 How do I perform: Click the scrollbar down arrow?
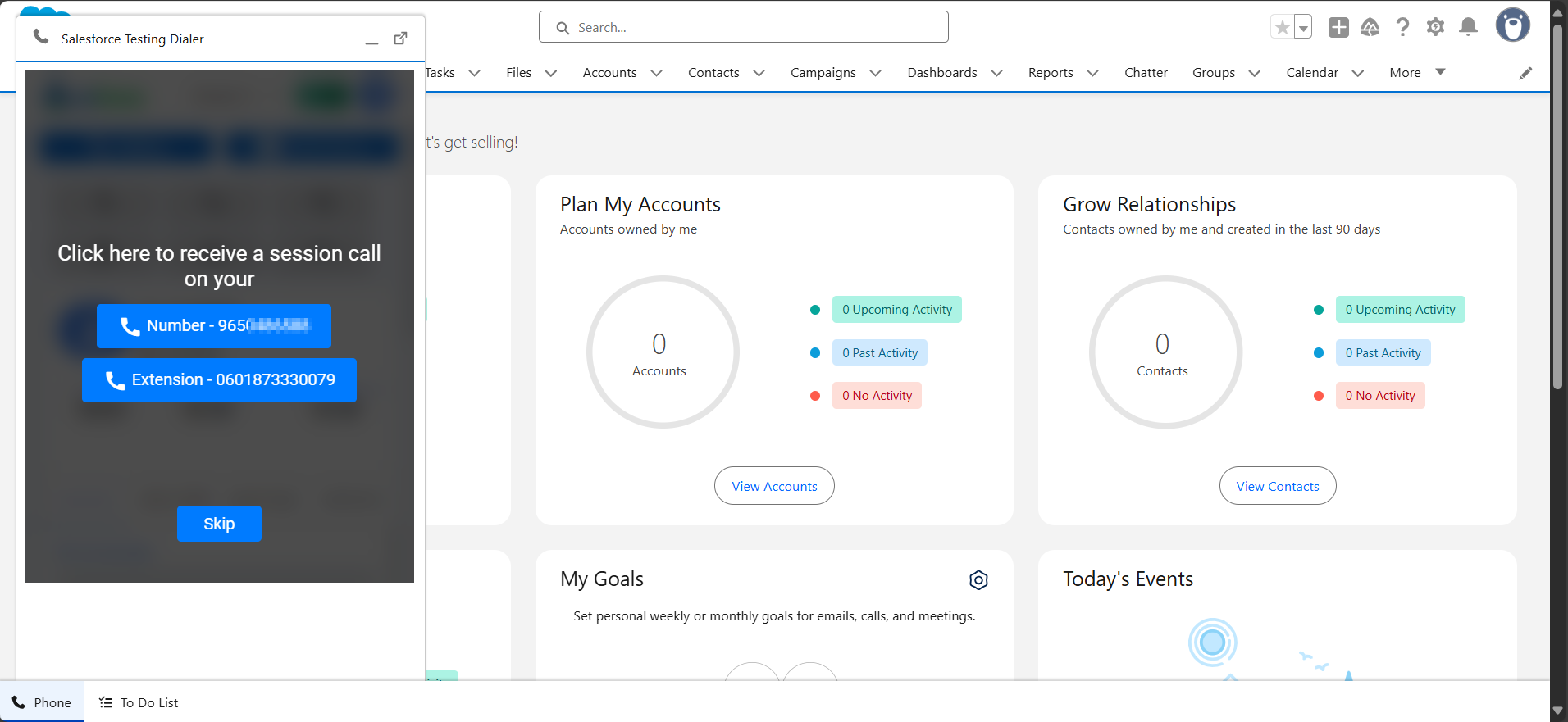[1558, 711]
